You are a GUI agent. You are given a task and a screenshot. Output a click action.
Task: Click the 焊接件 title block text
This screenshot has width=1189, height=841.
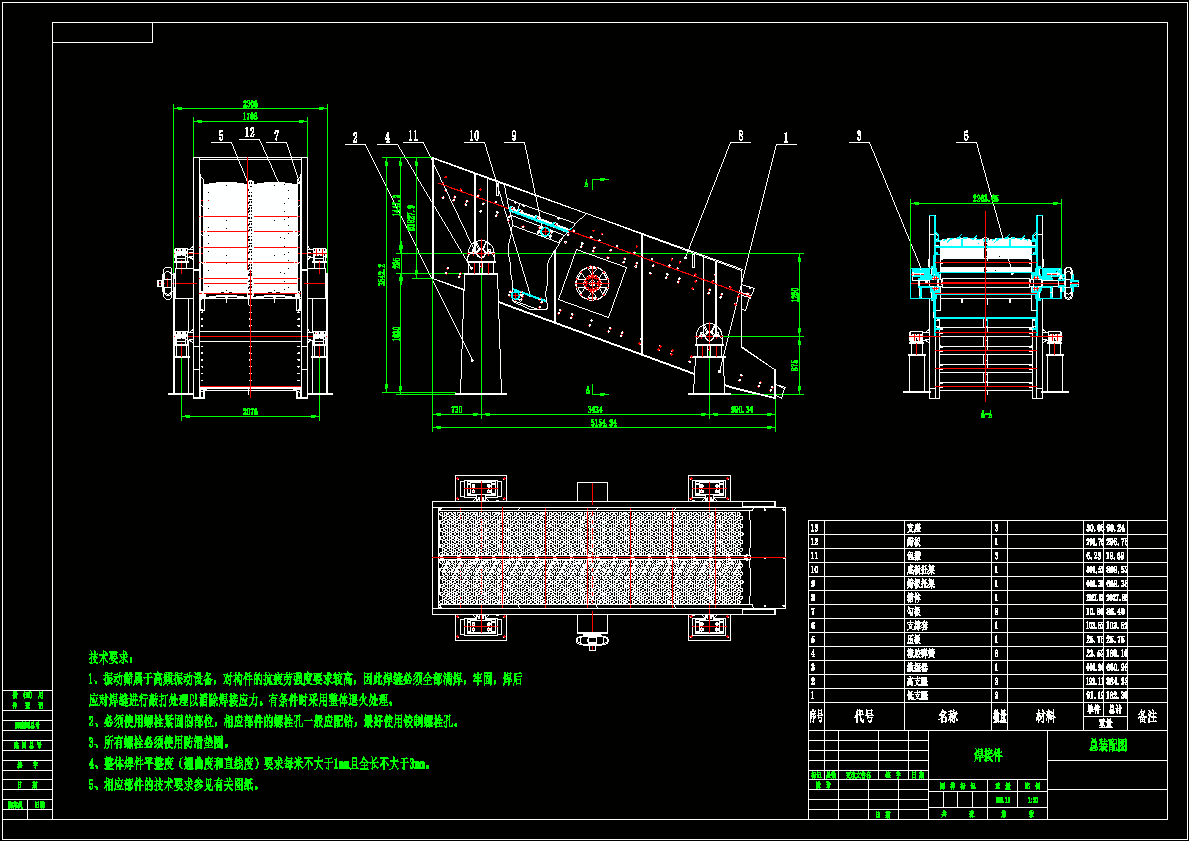click(987, 755)
